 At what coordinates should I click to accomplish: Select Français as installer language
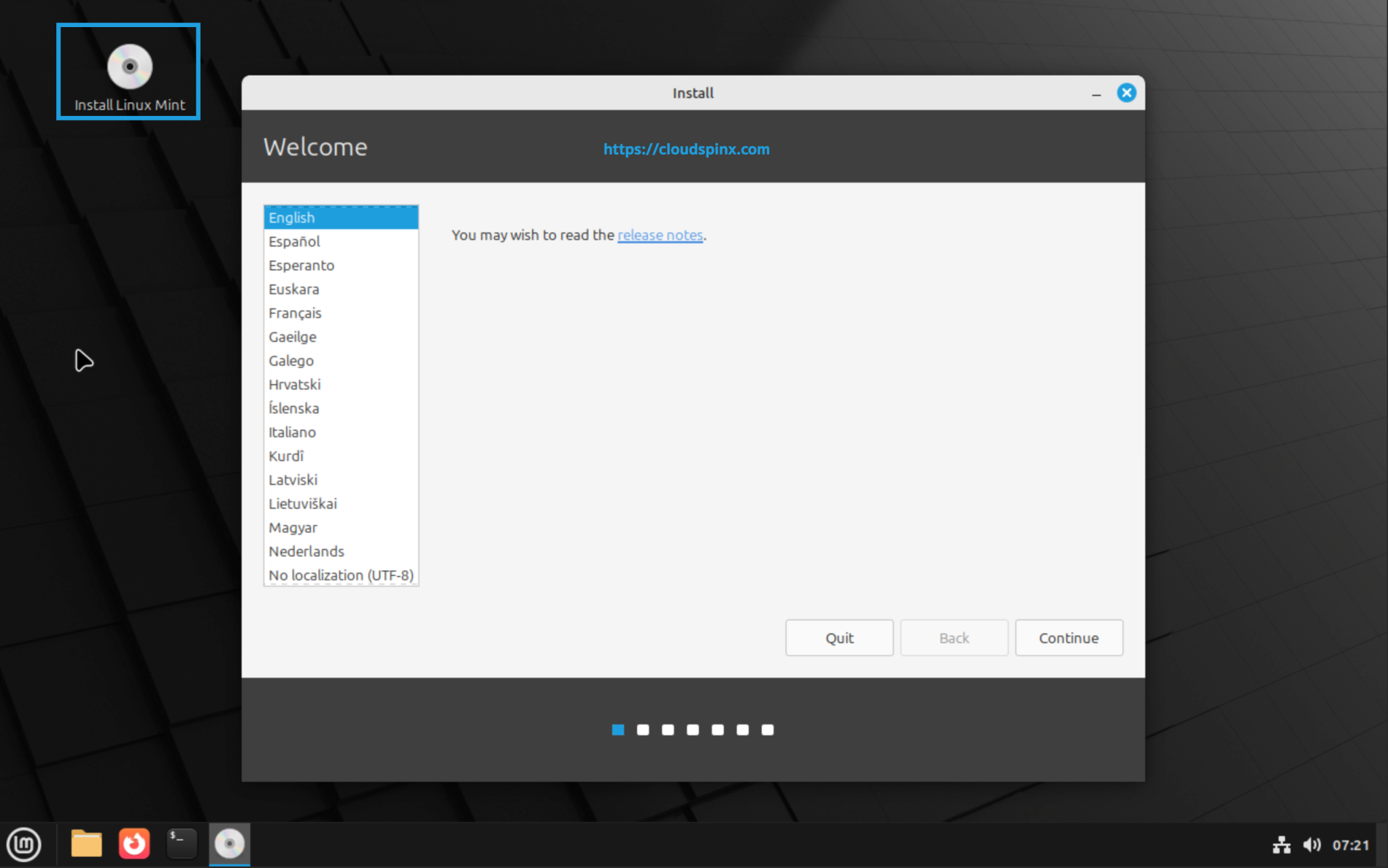coord(295,312)
